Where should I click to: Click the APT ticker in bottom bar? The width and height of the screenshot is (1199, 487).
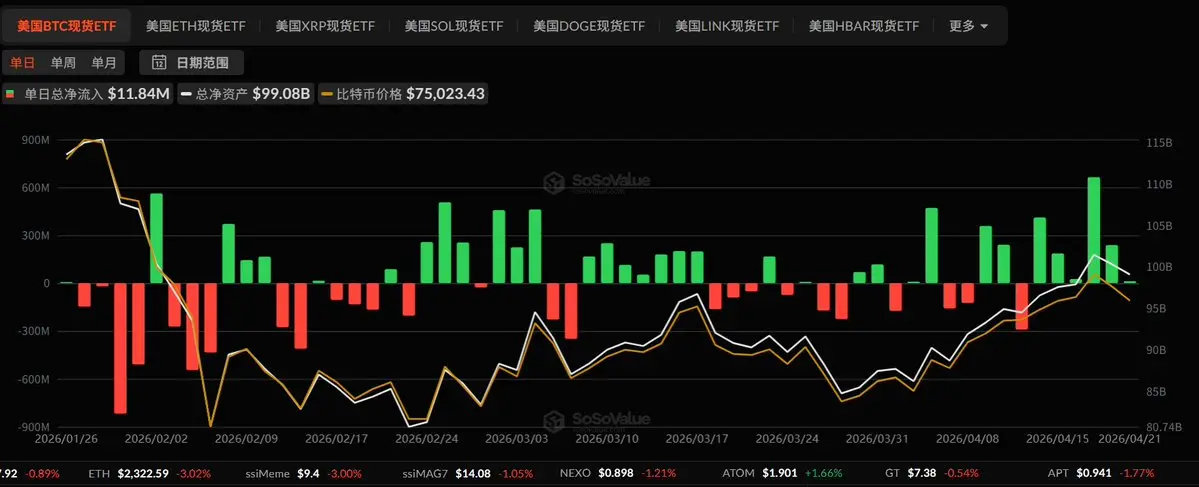point(1102,473)
